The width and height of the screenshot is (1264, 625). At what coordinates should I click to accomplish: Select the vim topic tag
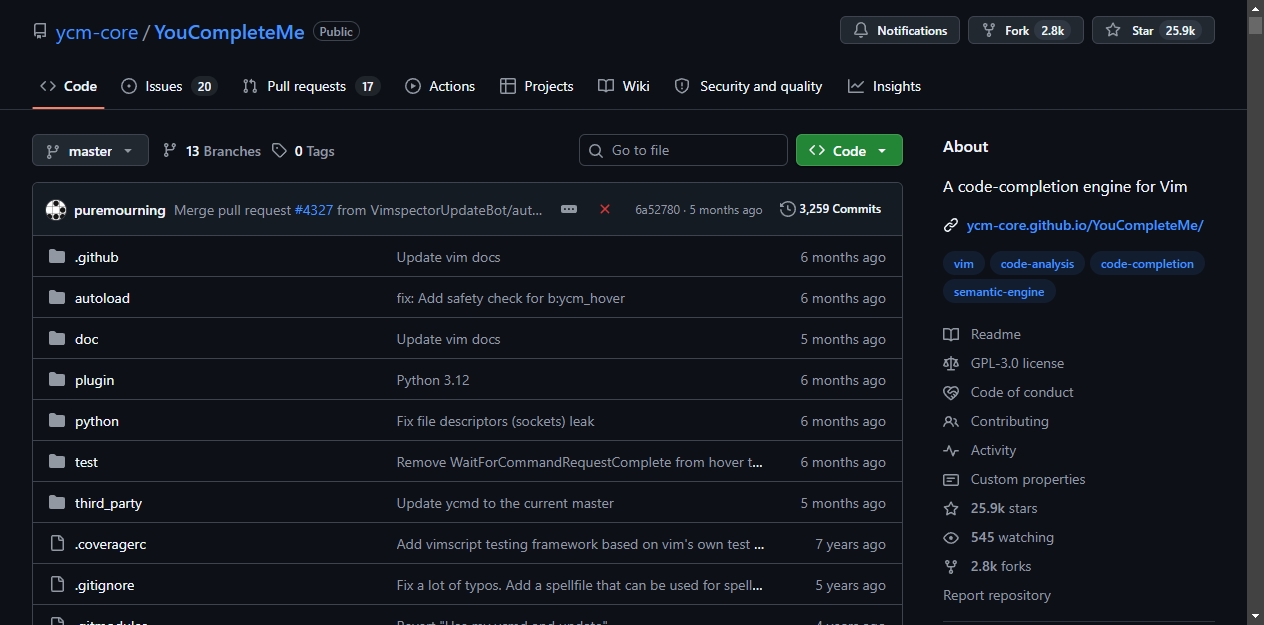964,264
